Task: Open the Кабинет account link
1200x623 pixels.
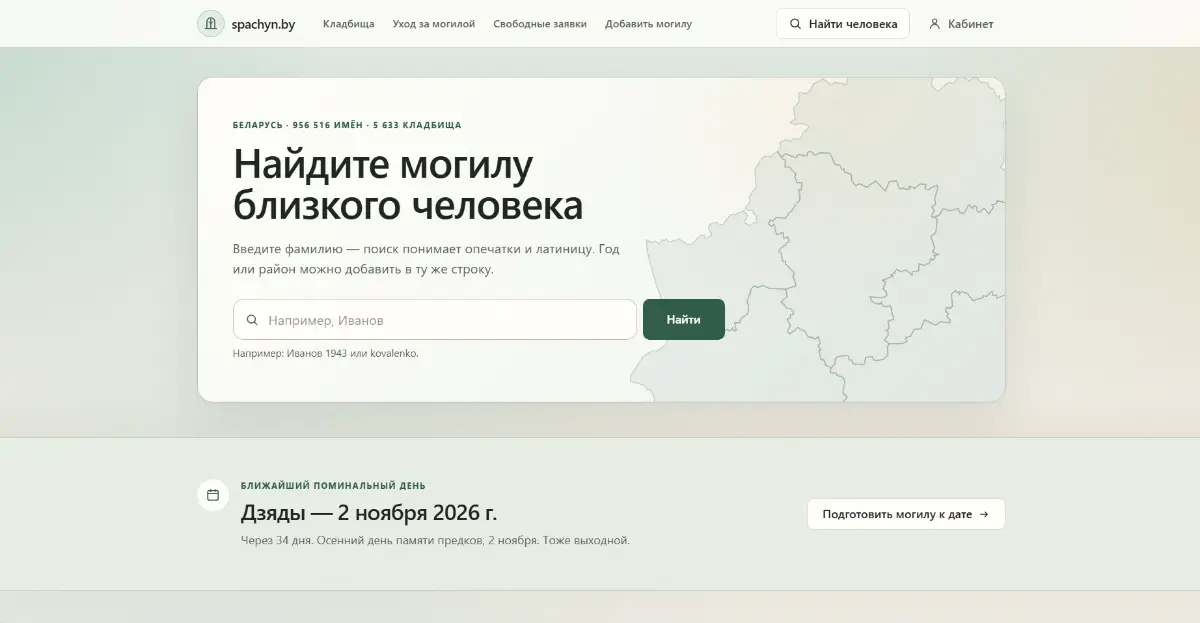Action: [961, 24]
